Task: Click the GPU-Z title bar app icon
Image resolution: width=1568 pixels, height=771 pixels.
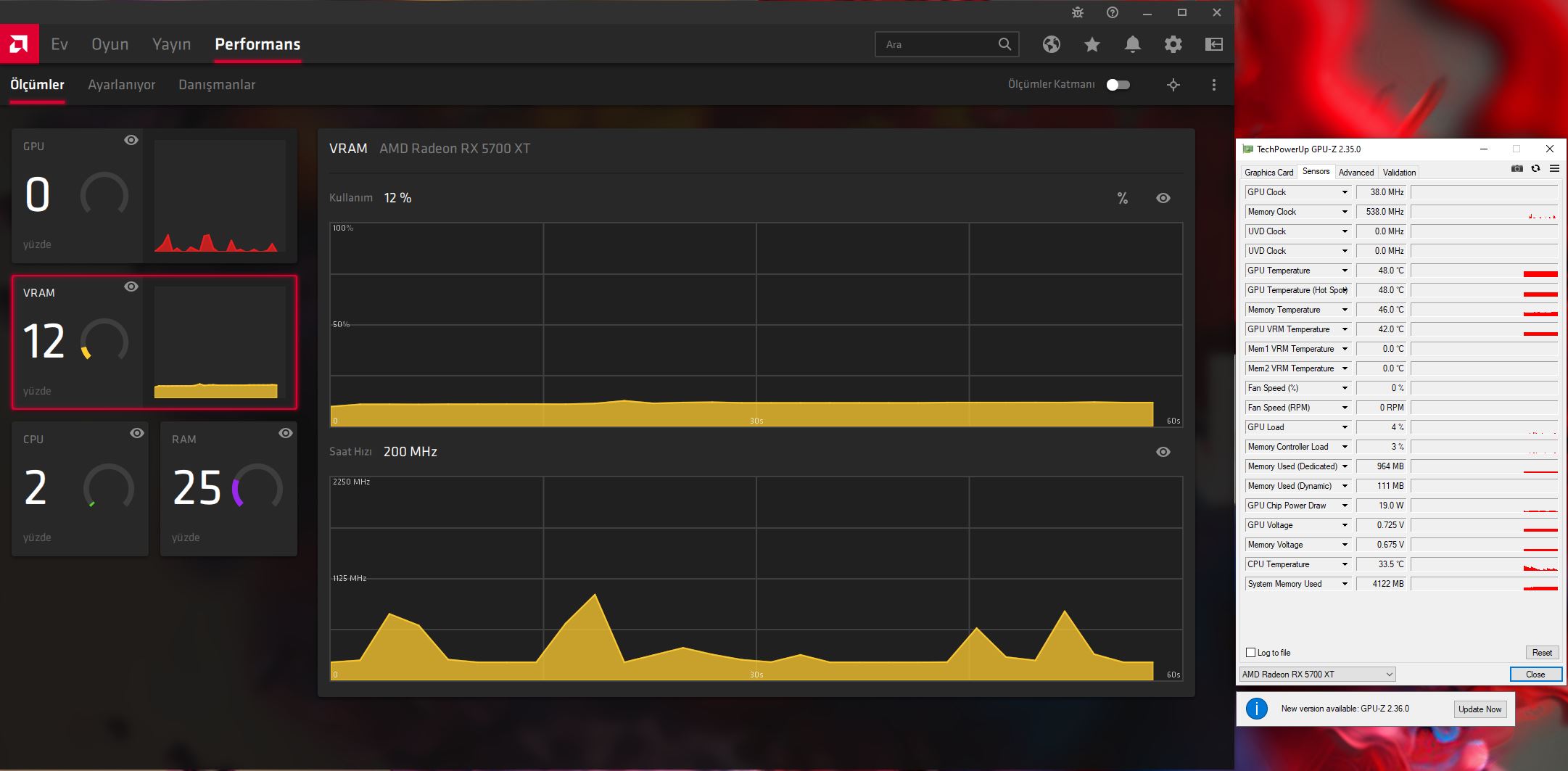Action: coord(1248,149)
